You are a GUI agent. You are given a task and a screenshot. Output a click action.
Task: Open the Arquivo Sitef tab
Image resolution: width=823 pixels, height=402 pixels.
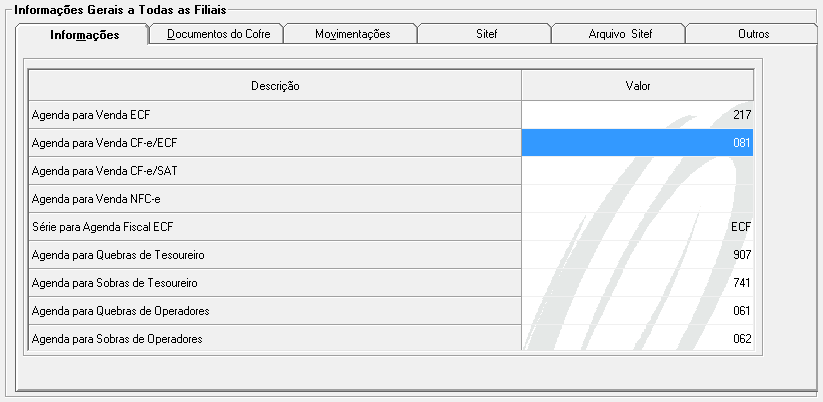pyautogui.click(x=618, y=34)
